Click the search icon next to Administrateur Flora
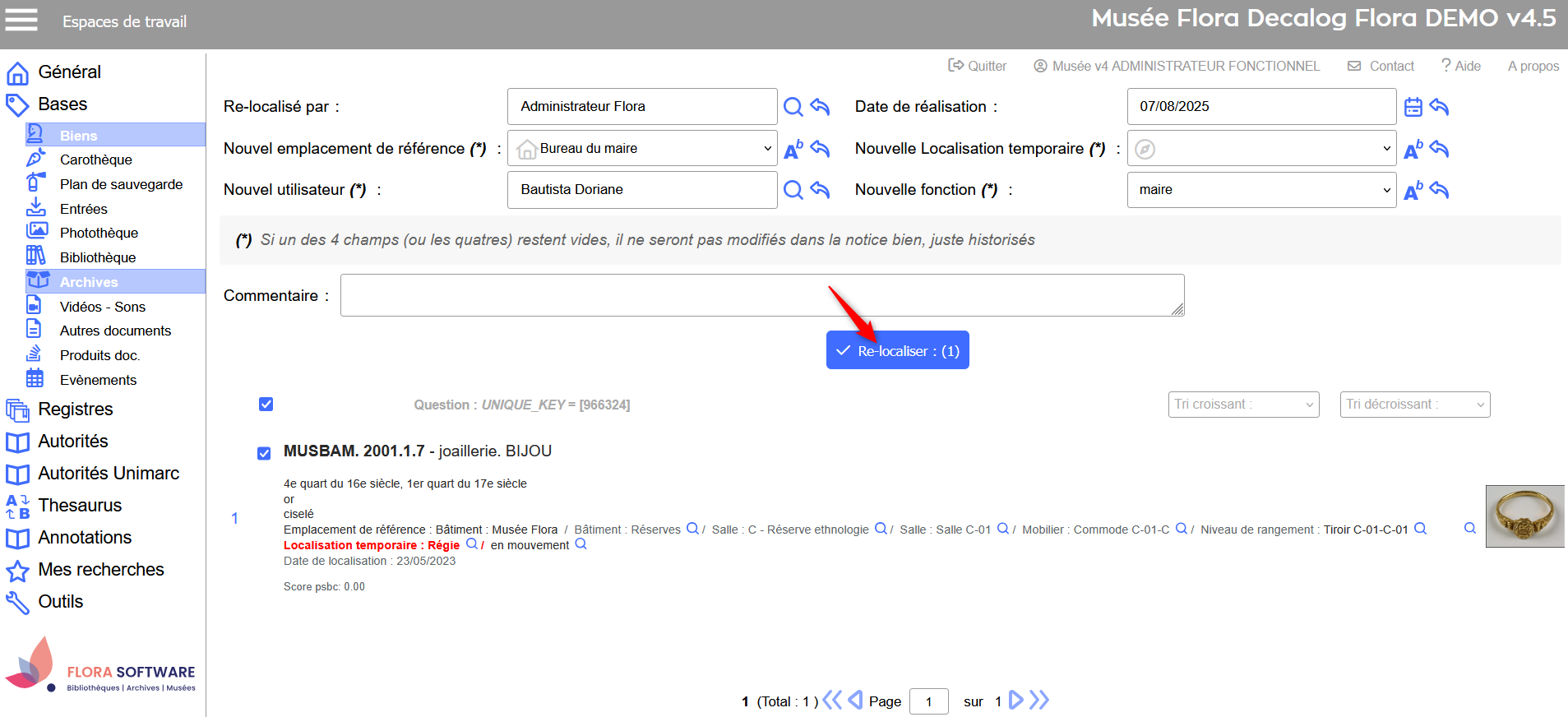 [793, 107]
